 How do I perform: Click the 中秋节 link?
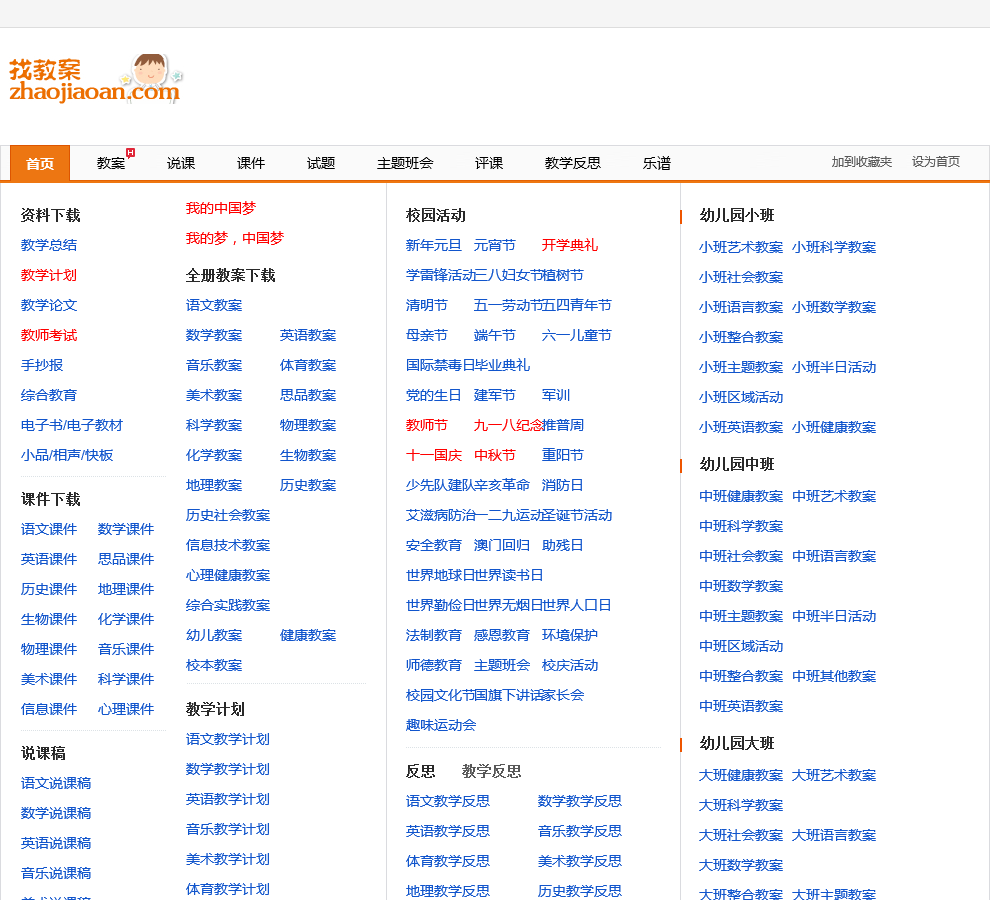(x=495, y=455)
